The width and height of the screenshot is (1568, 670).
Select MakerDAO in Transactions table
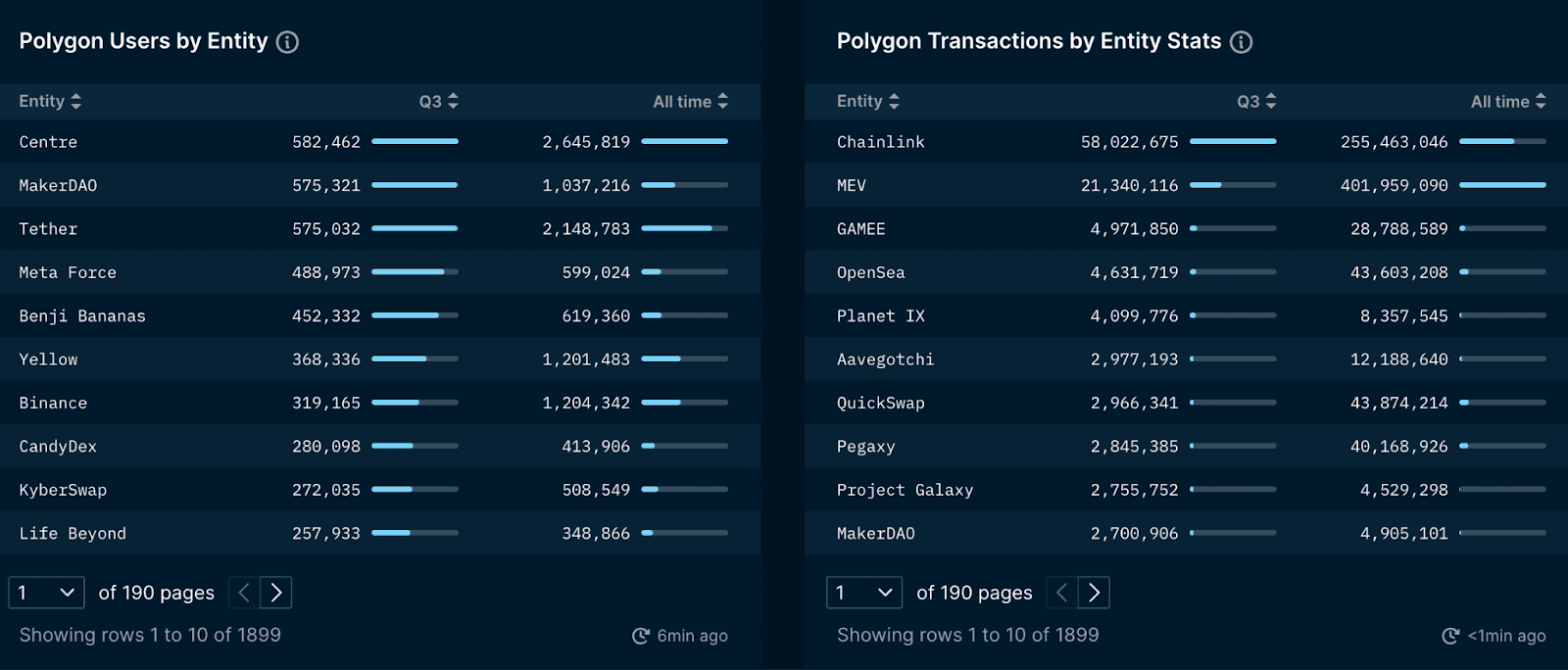pyautogui.click(x=1186, y=533)
